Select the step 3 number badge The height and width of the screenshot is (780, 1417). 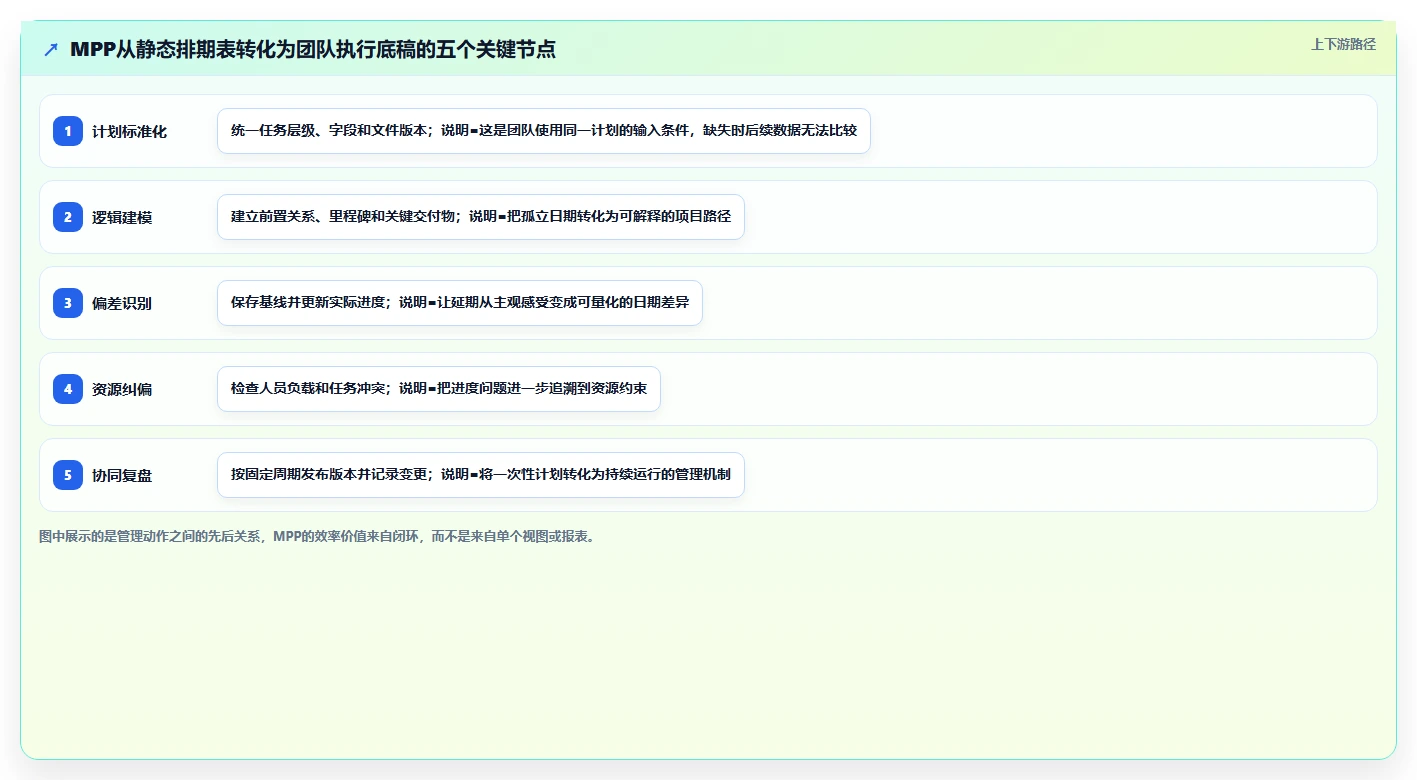click(68, 303)
